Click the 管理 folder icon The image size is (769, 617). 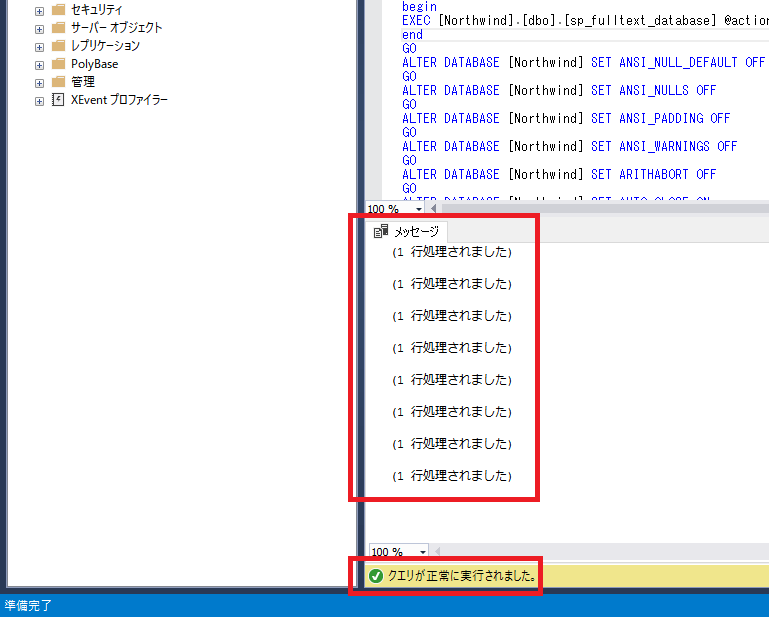point(58,82)
